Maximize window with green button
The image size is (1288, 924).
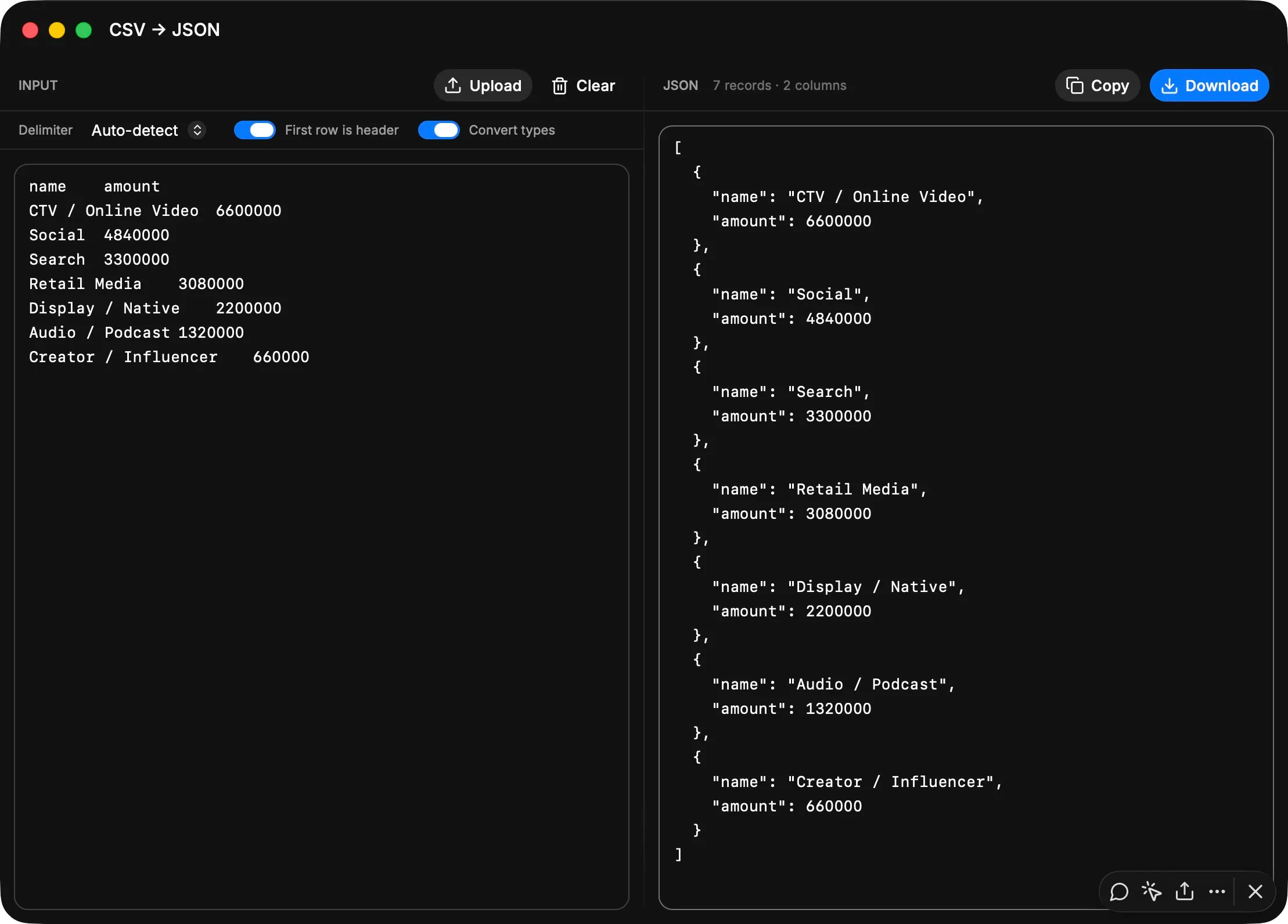click(84, 30)
